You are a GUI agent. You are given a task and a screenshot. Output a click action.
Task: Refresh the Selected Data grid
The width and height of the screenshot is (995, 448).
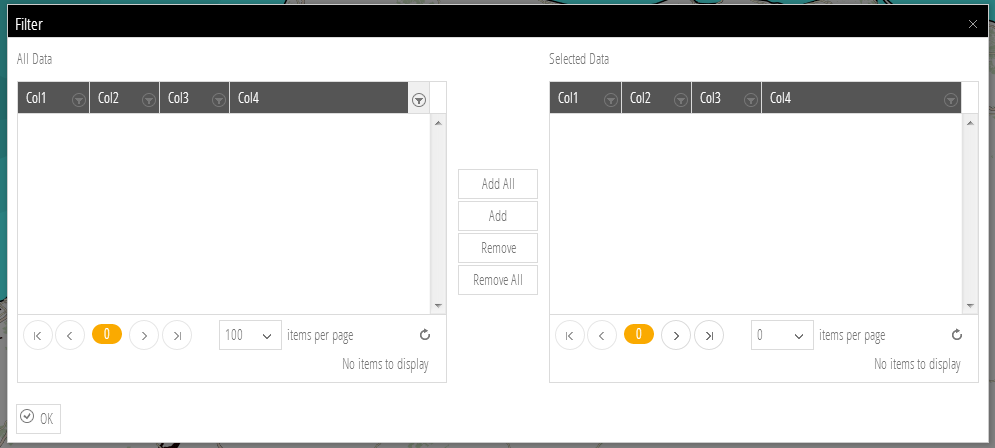956,335
